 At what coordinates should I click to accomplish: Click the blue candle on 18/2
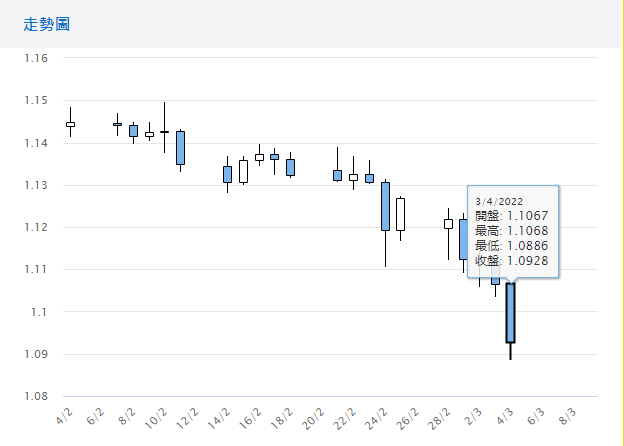290,167
